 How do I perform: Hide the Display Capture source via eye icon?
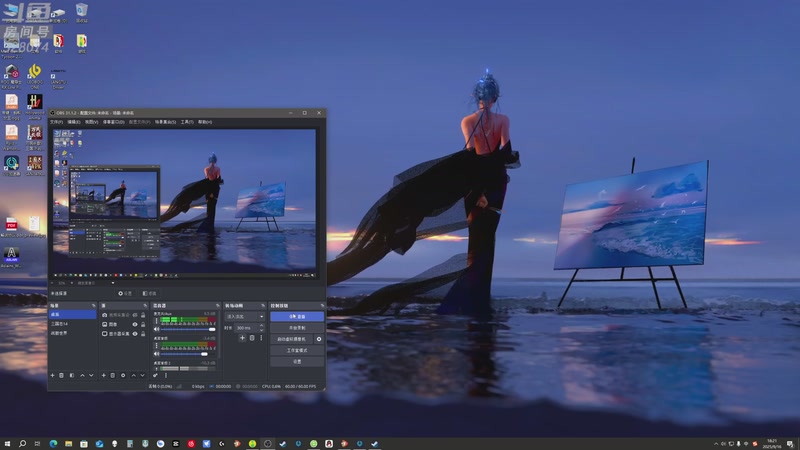135,334
